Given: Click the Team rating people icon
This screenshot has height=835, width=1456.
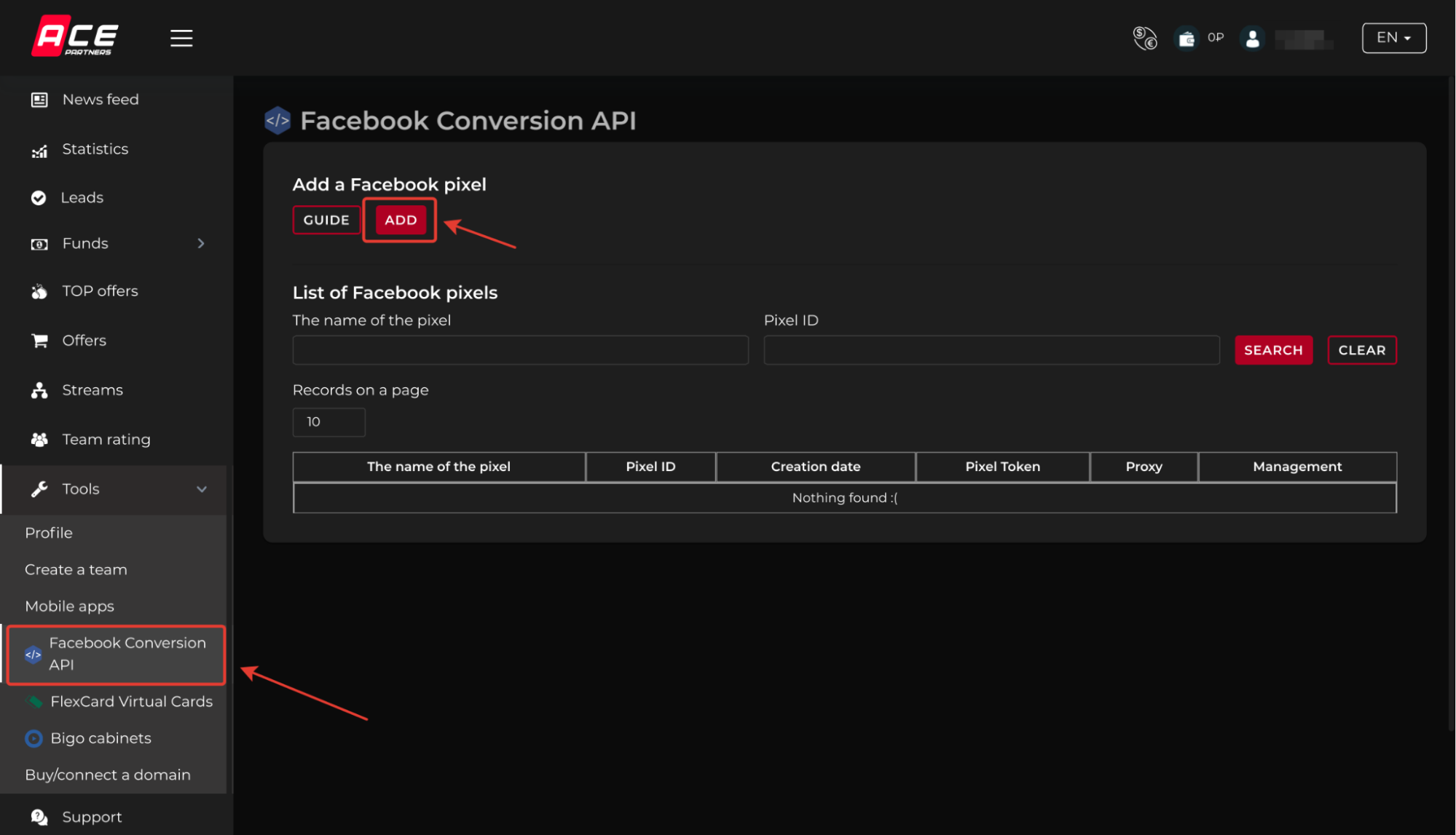Looking at the screenshot, I should (x=39, y=440).
